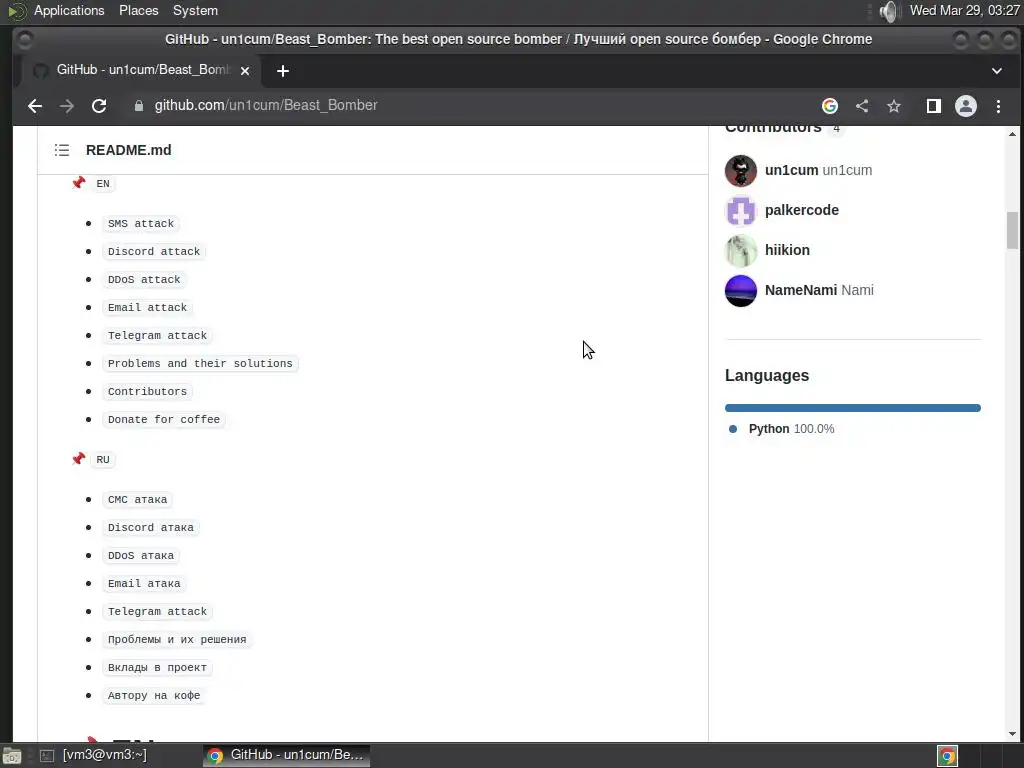This screenshot has width=1024, height=768.
Task: Click the README.md heading
Action: click(129, 150)
